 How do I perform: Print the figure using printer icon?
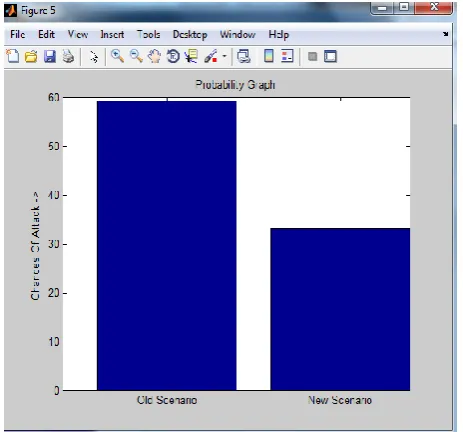click(68, 56)
